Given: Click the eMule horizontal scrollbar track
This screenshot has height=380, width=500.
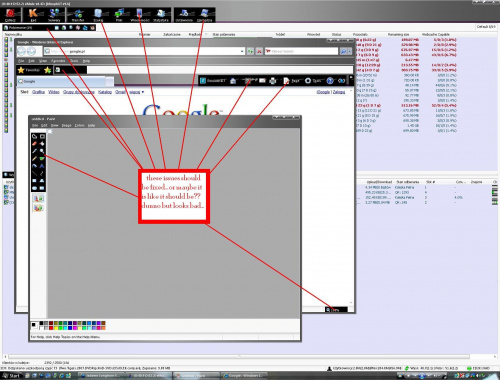Looking at the screenshot, I should [x=239, y=356].
